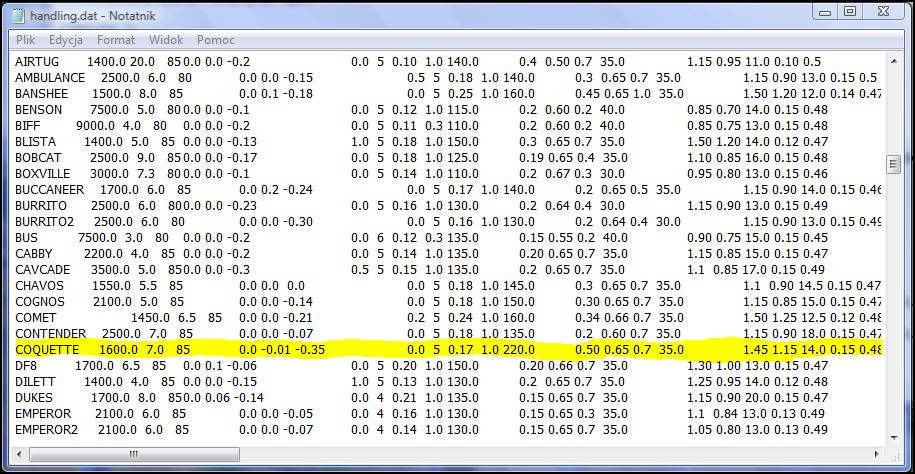Click the Notepad icon in title bar
Screen dimensions: 915x474
(19, 15)
